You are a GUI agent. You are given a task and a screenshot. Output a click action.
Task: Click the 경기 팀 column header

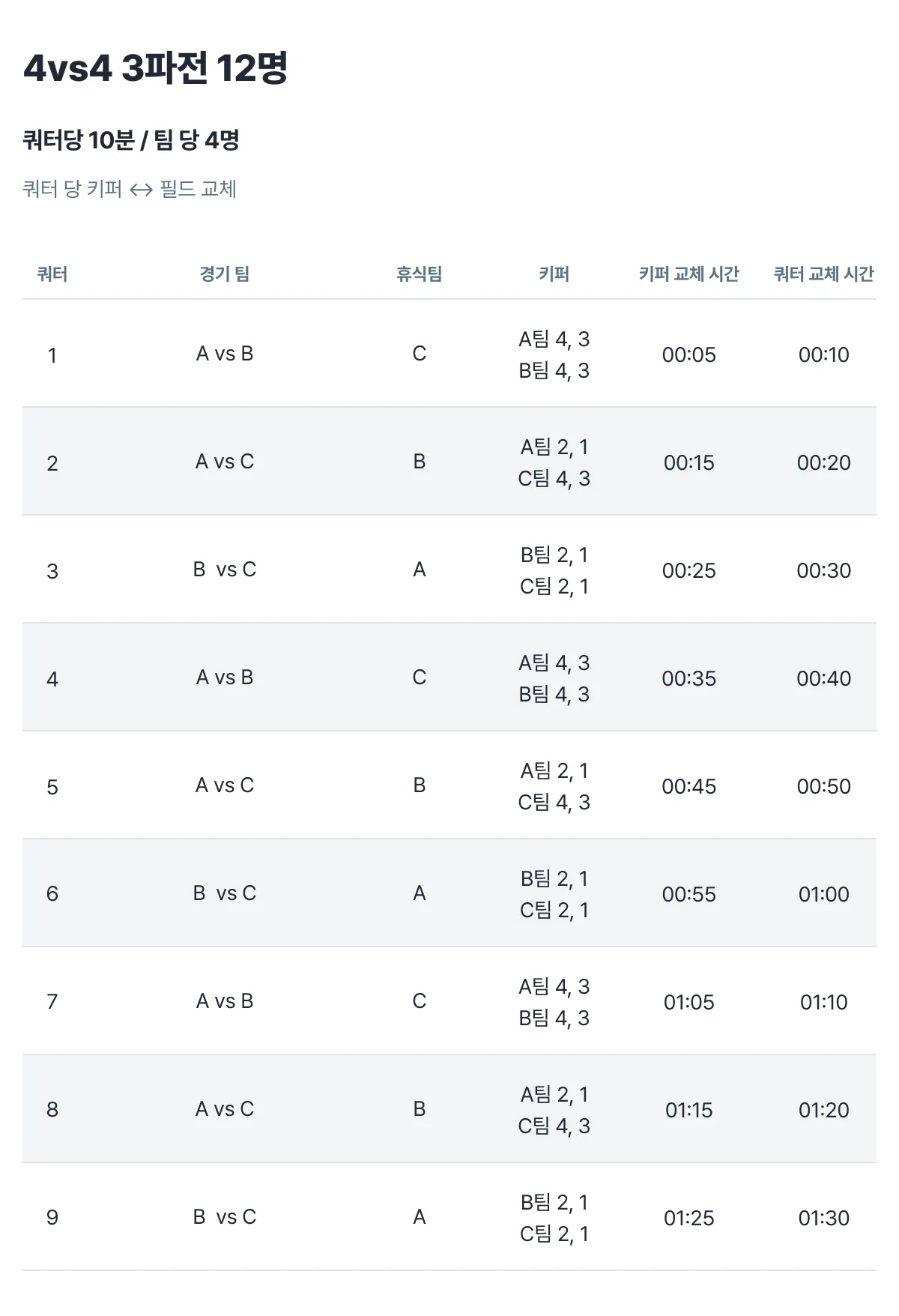click(x=224, y=274)
